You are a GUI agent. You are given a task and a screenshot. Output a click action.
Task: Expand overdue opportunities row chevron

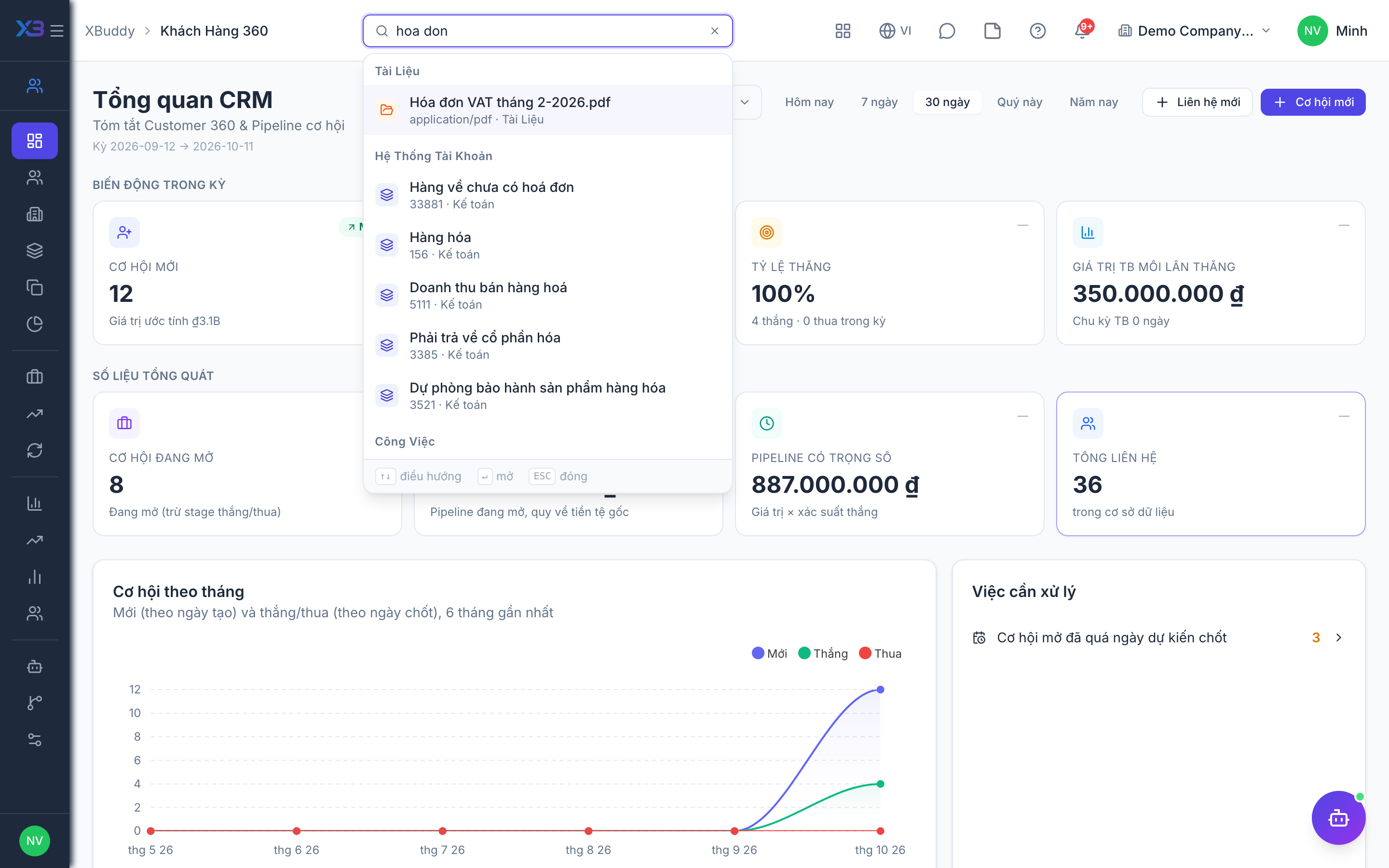[x=1338, y=638]
